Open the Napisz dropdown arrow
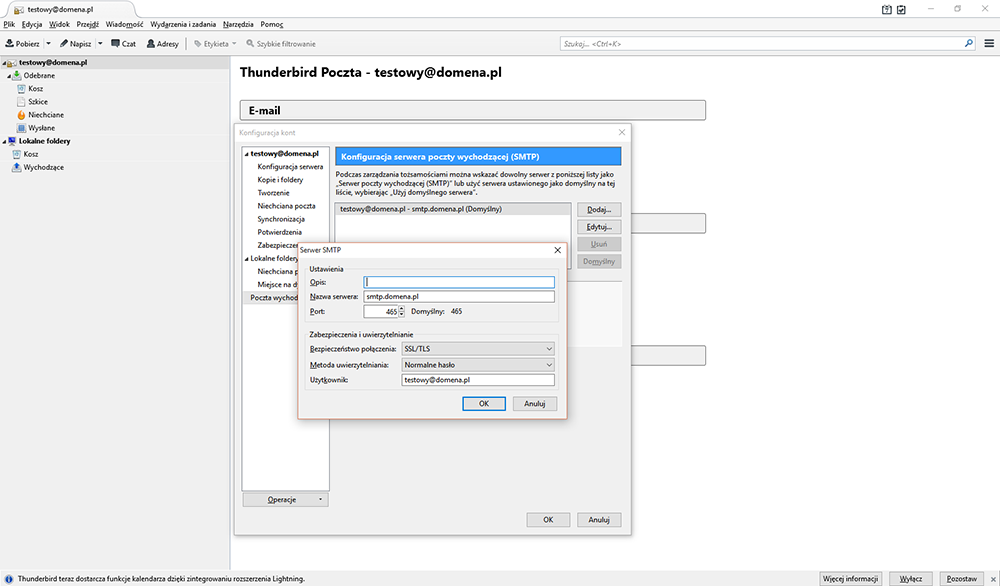This screenshot has height=586, width=1000. (100, 44)
